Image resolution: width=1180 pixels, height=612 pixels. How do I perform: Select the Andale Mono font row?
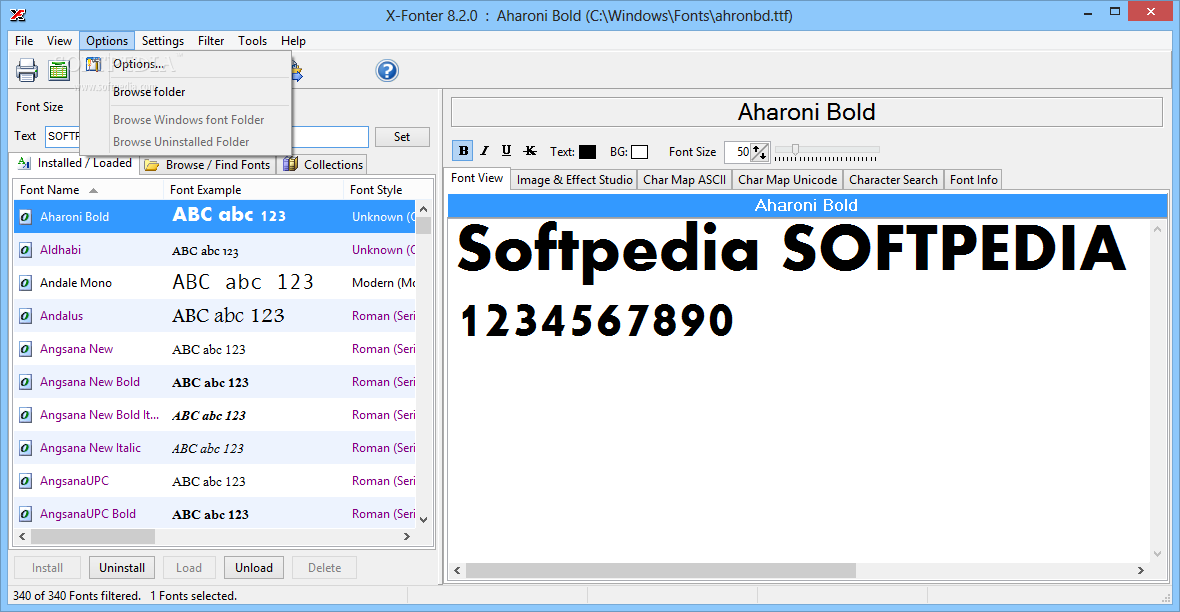(x=214, y=283)
